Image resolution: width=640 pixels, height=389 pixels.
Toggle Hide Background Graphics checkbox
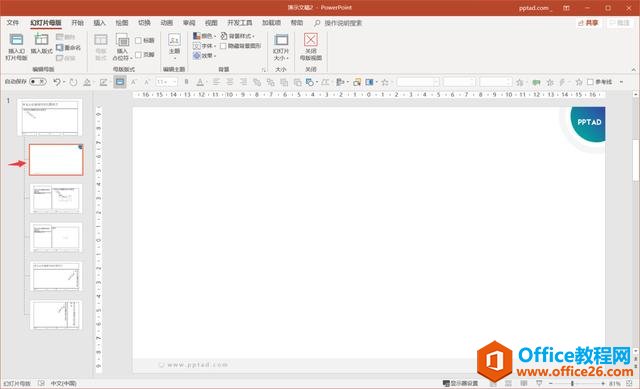[x=223, y=46]
